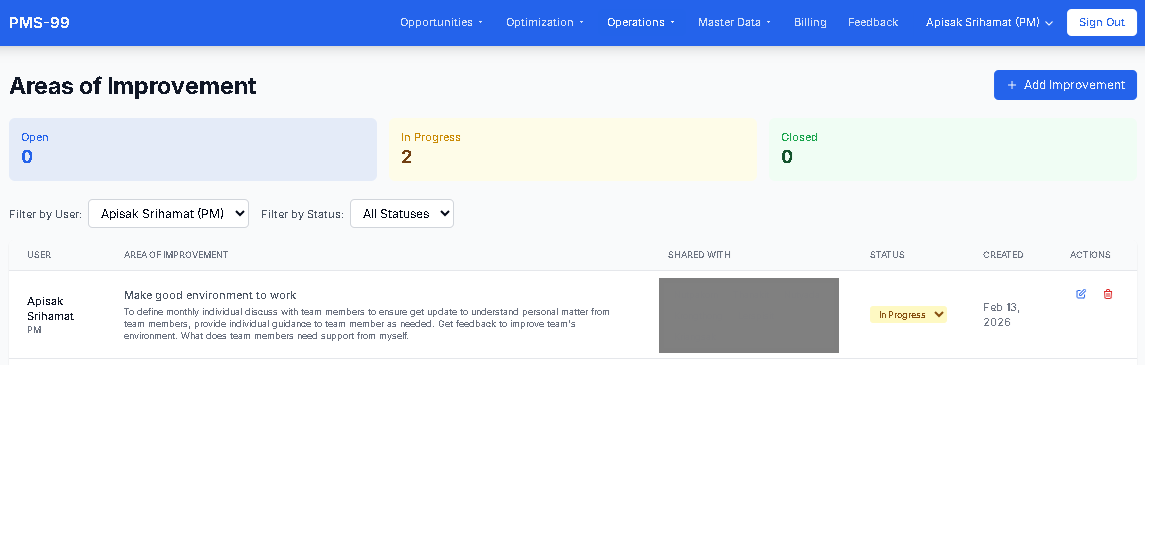Click the Add Improvement button

coord(1065,85)
